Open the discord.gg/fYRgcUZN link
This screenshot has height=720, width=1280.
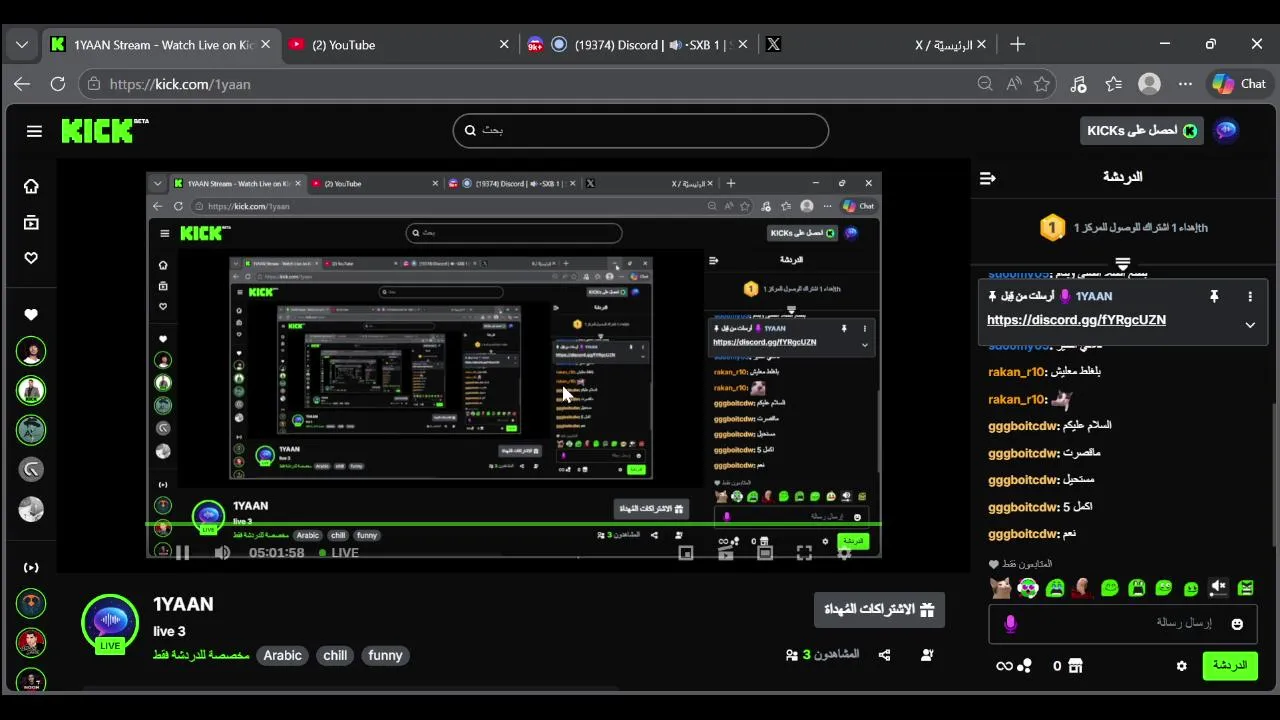(1076, 320)
